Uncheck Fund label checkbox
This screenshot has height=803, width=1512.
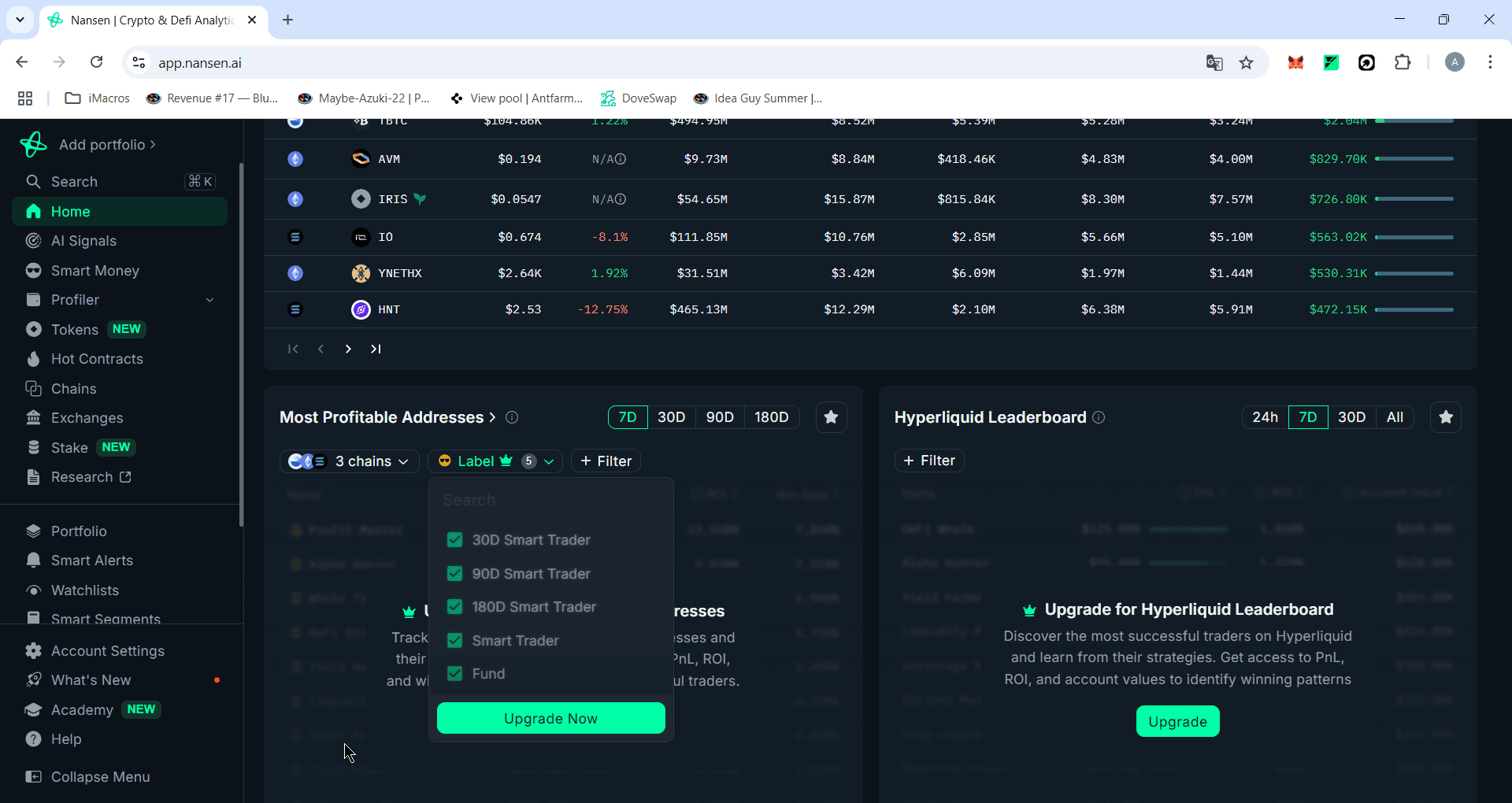pyautogui.click(x=454, y=674)
